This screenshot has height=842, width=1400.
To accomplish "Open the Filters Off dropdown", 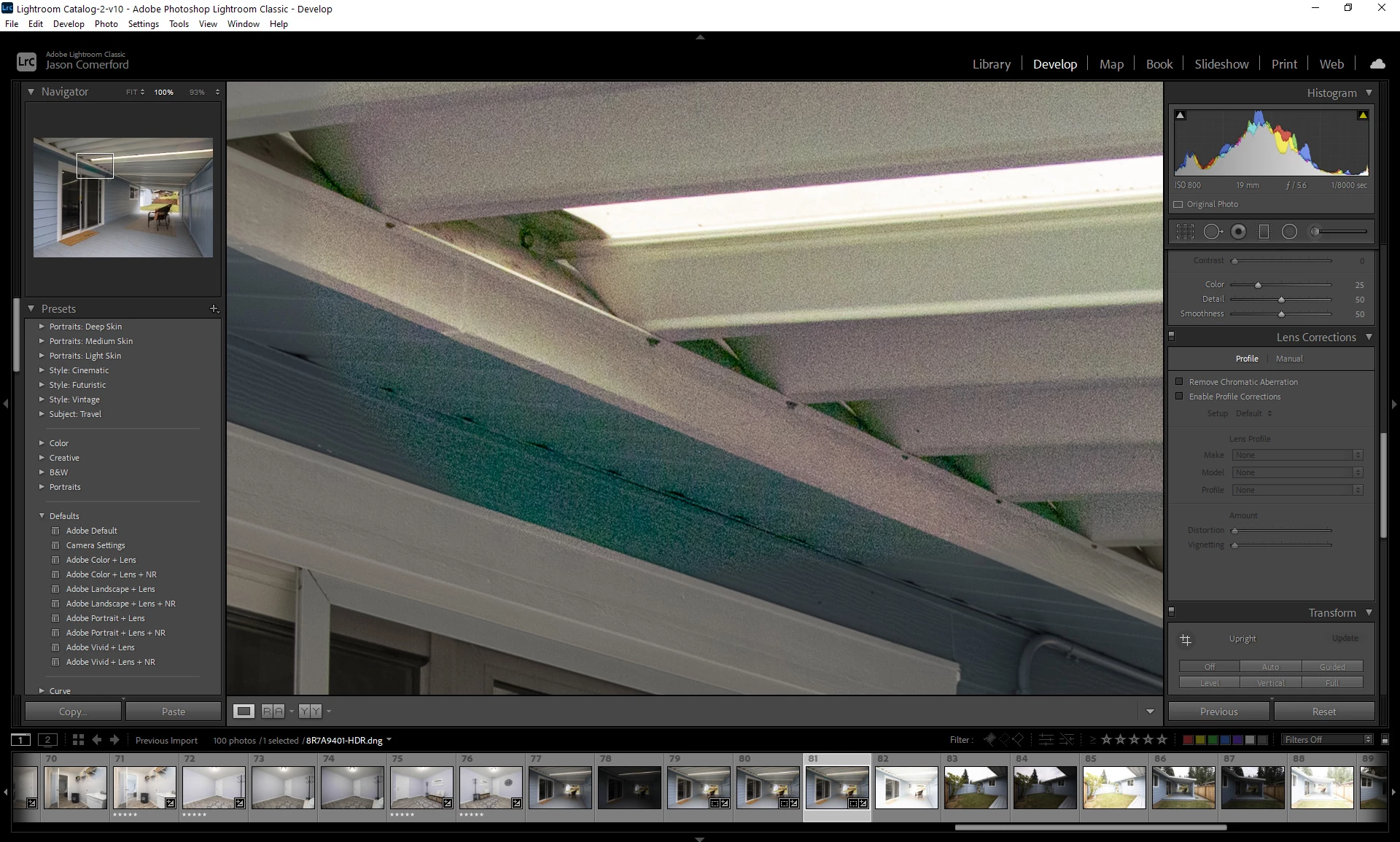I will [1327, 739].
